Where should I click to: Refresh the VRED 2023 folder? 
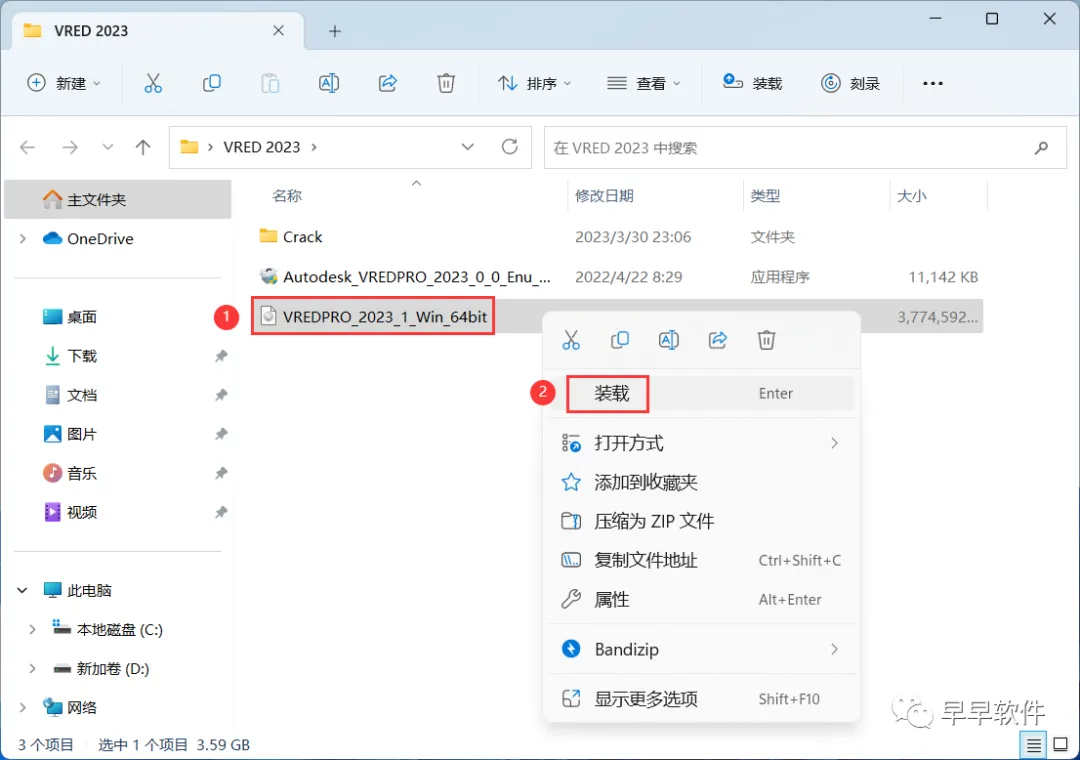tap(510, 147)
